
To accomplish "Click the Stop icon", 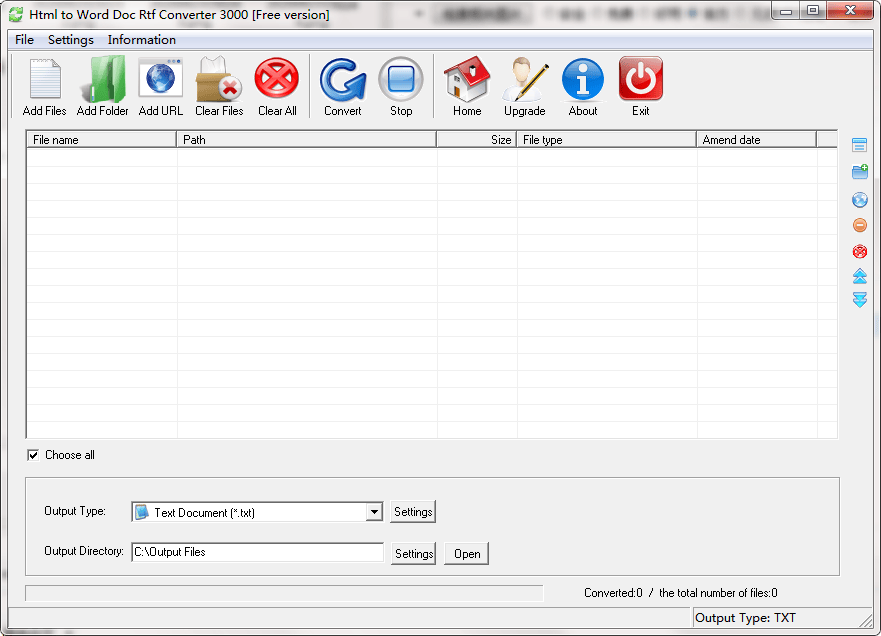I will (x=401, y=84).
